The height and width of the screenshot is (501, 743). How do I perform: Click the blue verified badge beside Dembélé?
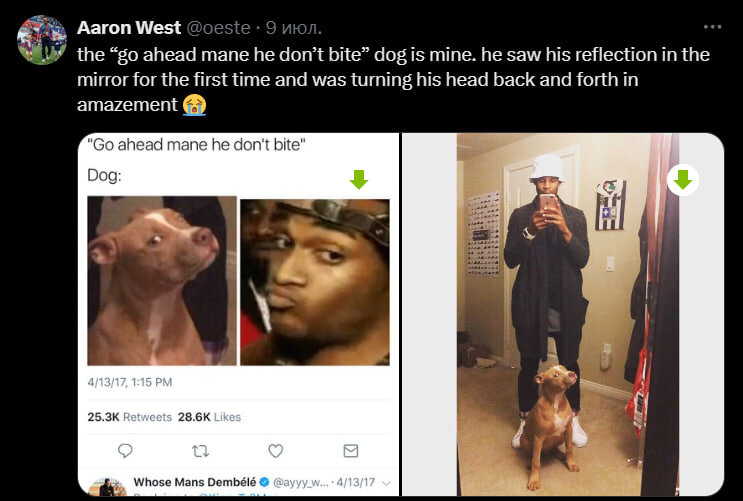(264, 482)
